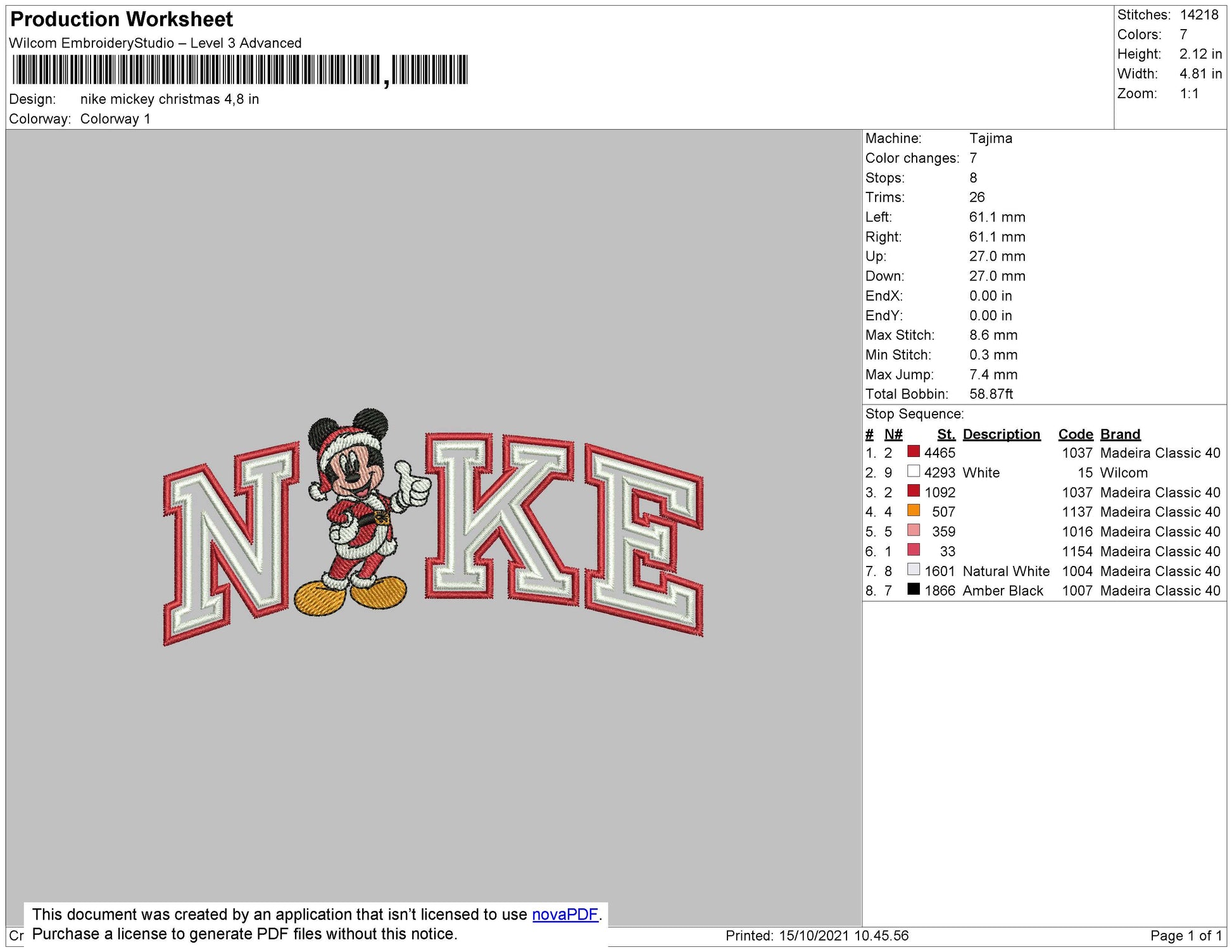The image size is (1232, 952).
Task: Click the Left value '61.1 mm'
Action: (997, 217)
